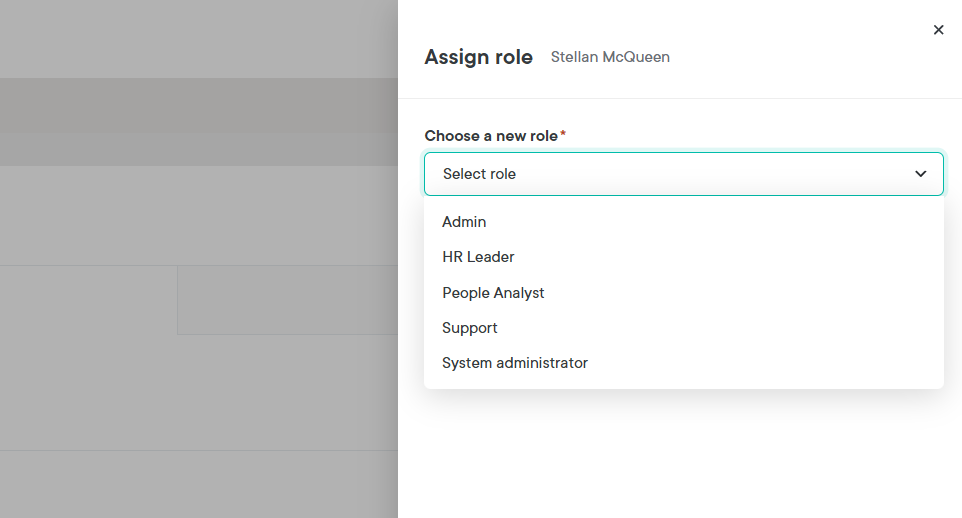962x518 pixels.
Task: Click the dimmed gray header band behind overlay
Action: [x=200, y=105]
